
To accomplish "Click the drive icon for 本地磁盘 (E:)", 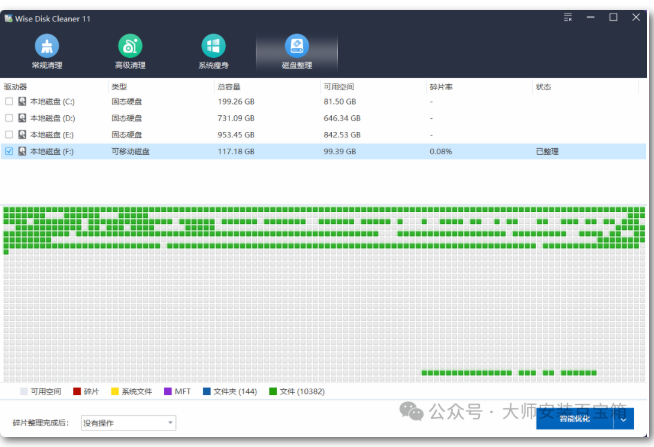I will [22, 134].
